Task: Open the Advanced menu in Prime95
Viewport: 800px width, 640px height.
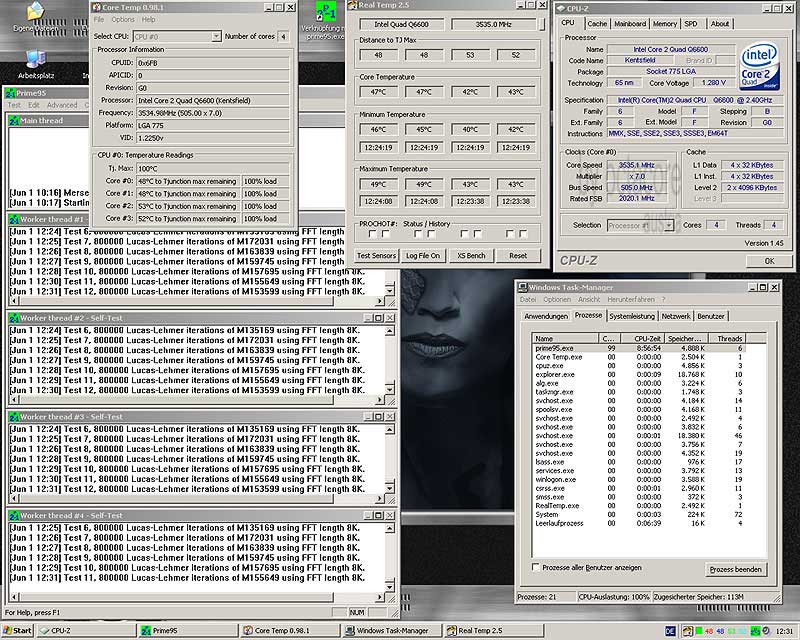Action: click(x=62, y=105)
